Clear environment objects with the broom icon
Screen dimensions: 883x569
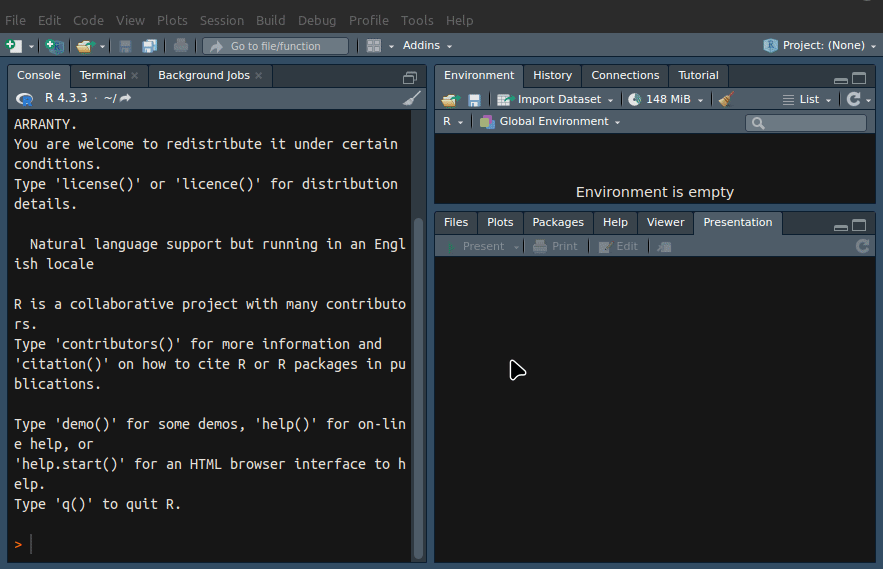pos(727,99)
